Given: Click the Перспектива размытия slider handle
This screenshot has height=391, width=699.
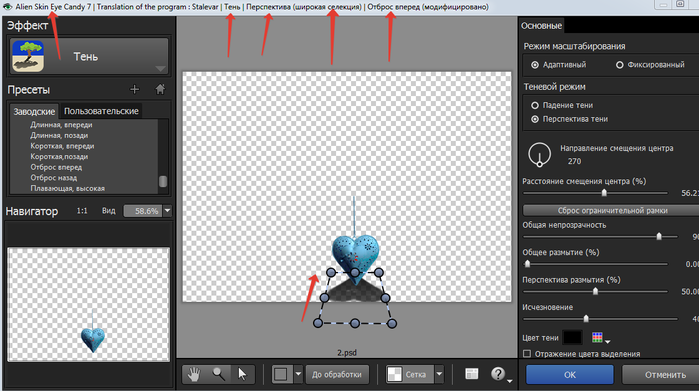Looking at the screenshot, I should (595, 291).
